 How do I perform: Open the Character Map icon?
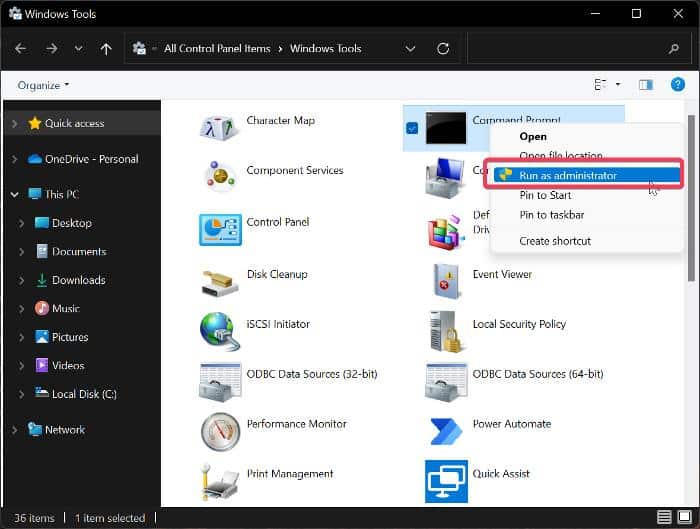(219, 127)
